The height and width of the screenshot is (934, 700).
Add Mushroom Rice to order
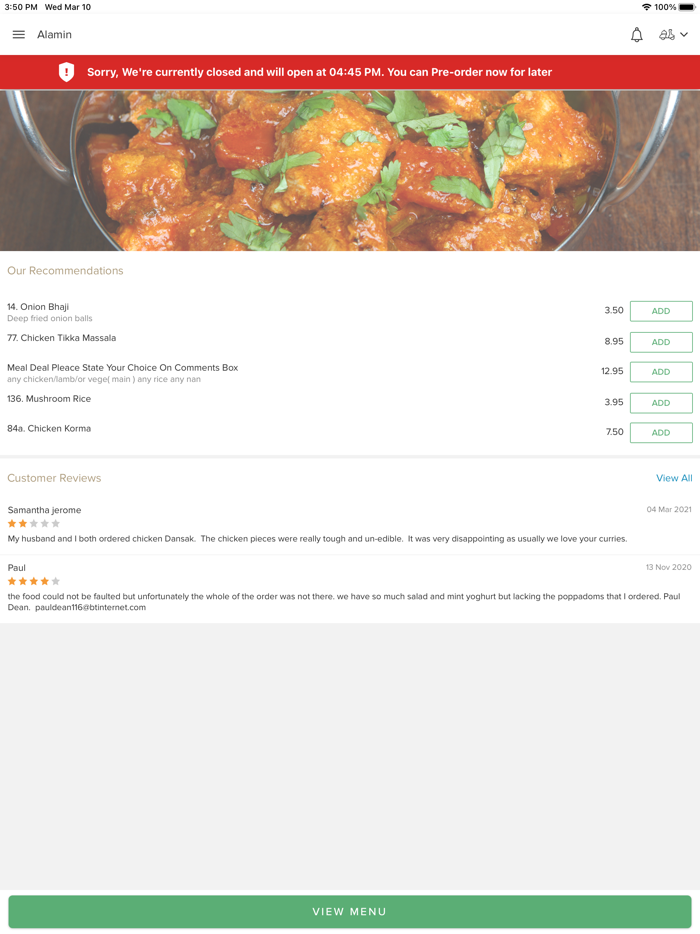point(660,403)
